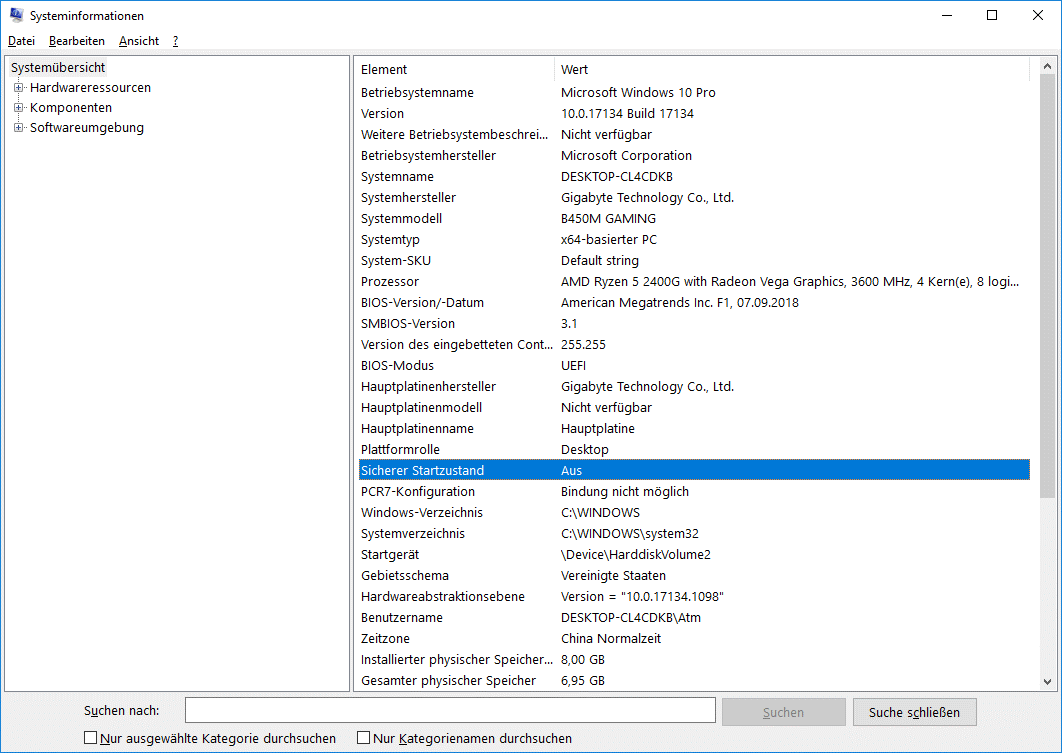
Task: Minimize the Systeminformationen window
Action: [947, 15]
